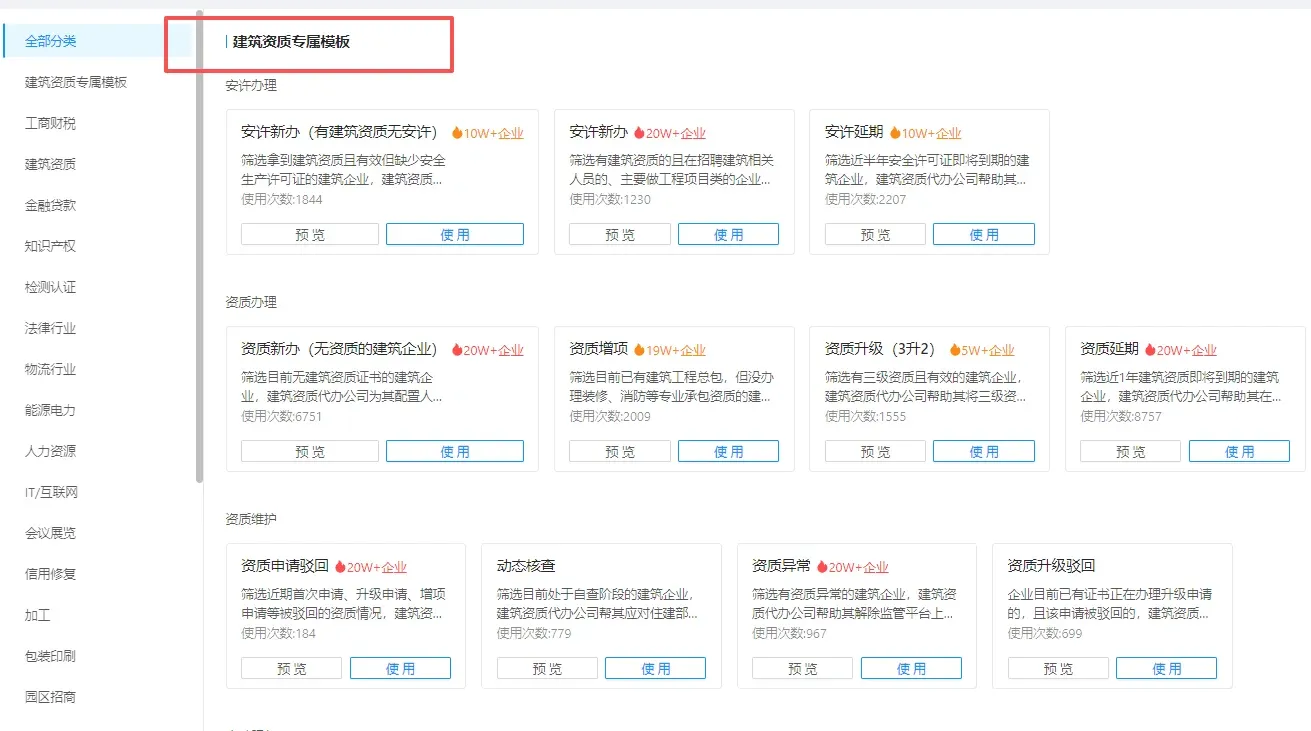Switch to 工商财税 category
Viewport: 1311px width, 731px height.
click(50, 123)
